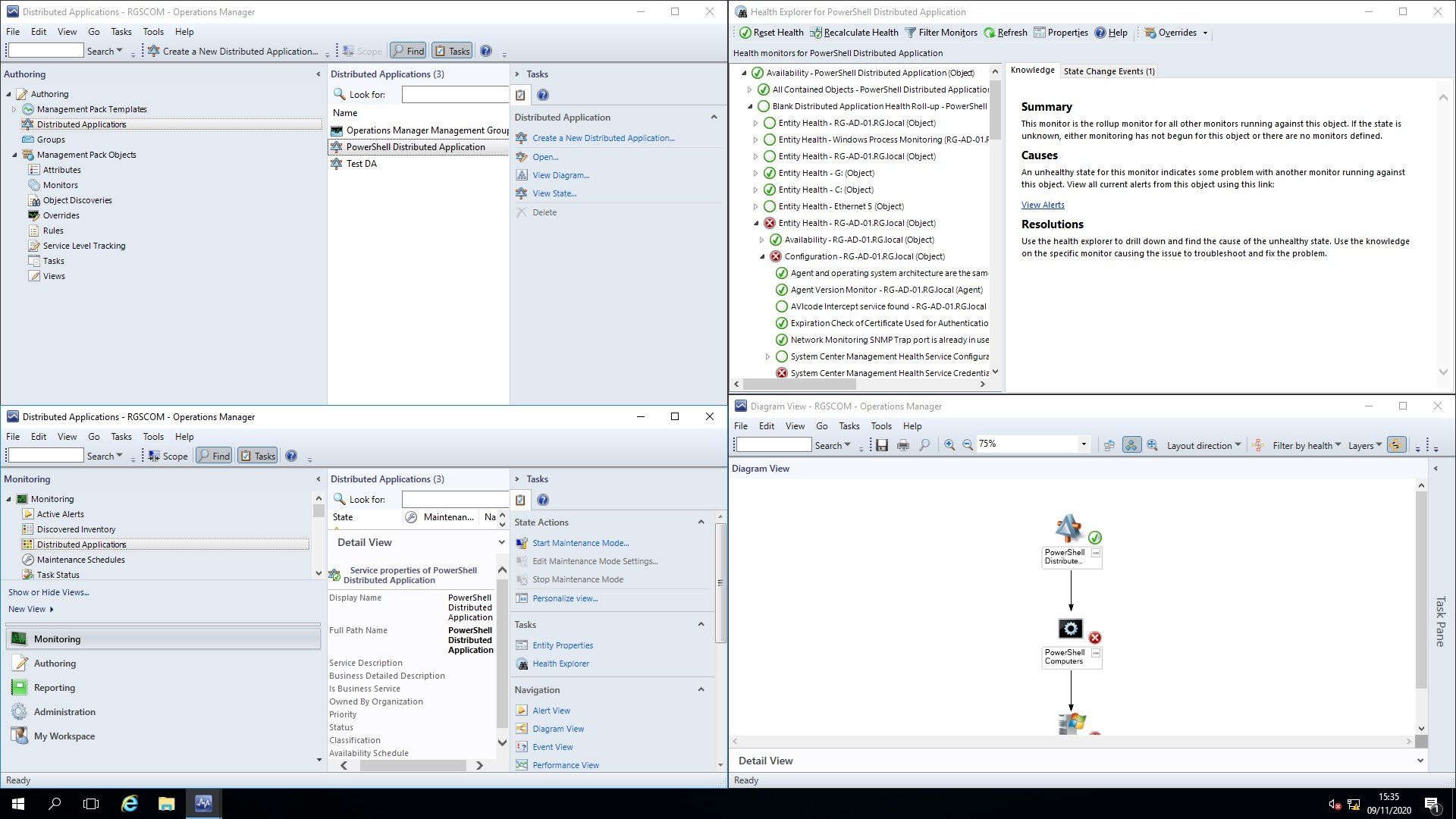This screenshot has height=819, width=1456.
Task: Click View Diagram... task link
Action: (560, 175)
